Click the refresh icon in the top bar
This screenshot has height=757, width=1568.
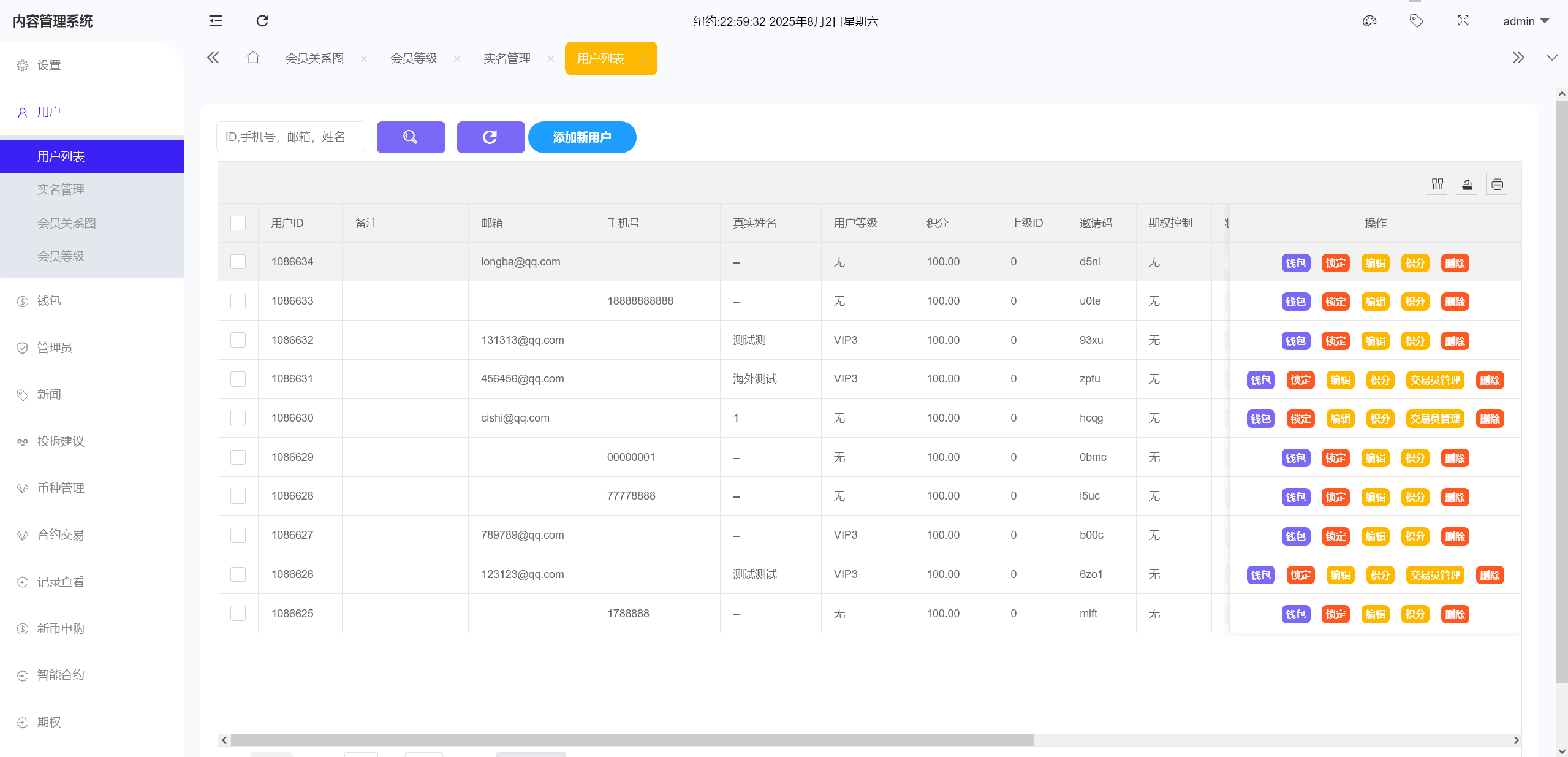[262, 21]
